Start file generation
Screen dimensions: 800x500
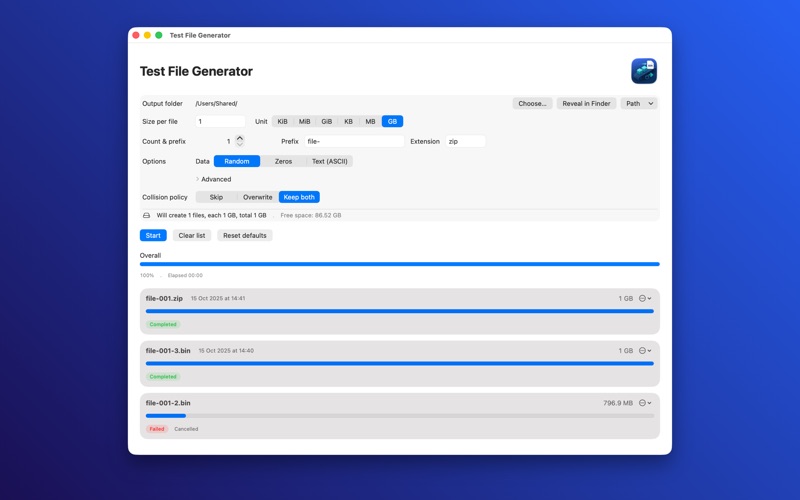(x=153, y=235)
